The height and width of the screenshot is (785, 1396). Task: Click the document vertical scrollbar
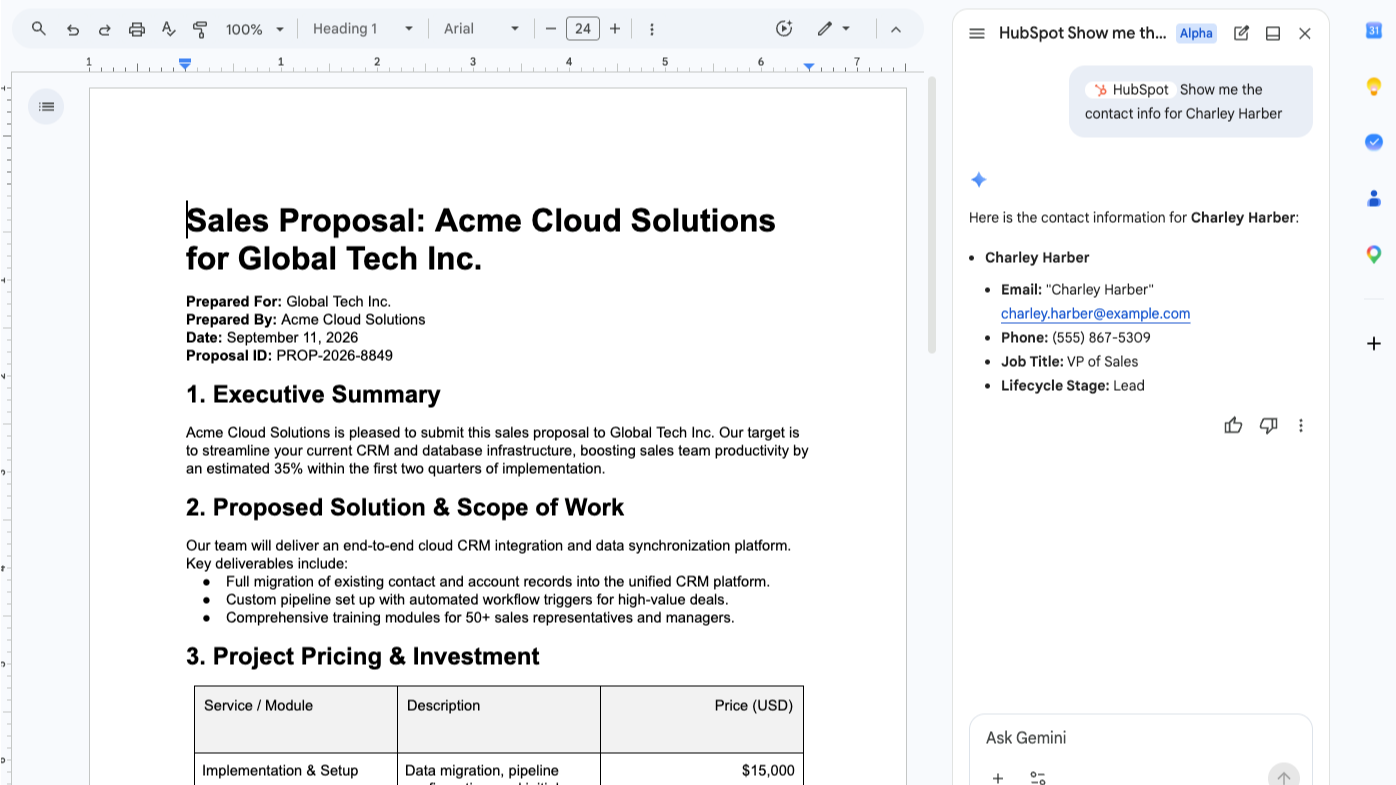(932, 215)
